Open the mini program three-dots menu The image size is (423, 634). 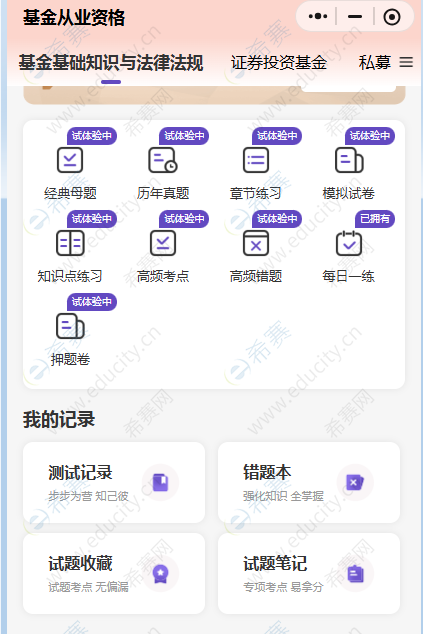pos(318,17)
